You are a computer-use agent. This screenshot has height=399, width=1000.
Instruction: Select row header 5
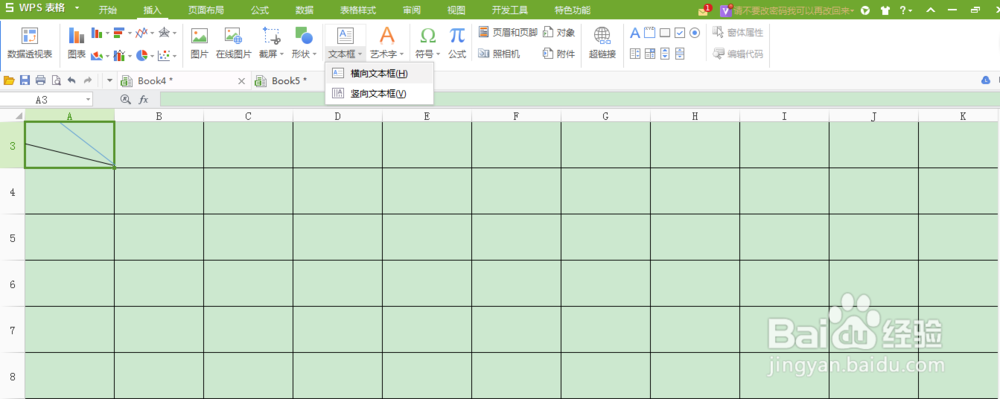[x=12, y=237]
